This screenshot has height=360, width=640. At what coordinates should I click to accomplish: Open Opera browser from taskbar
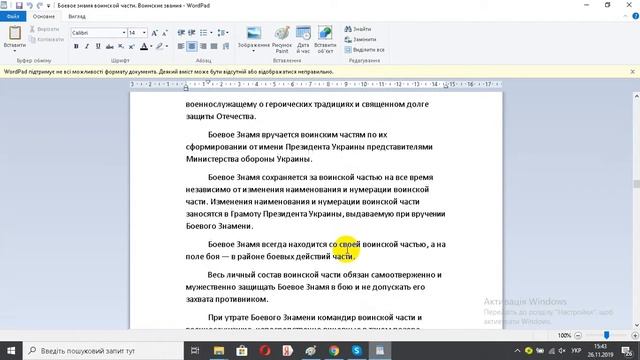click(265, 351)
